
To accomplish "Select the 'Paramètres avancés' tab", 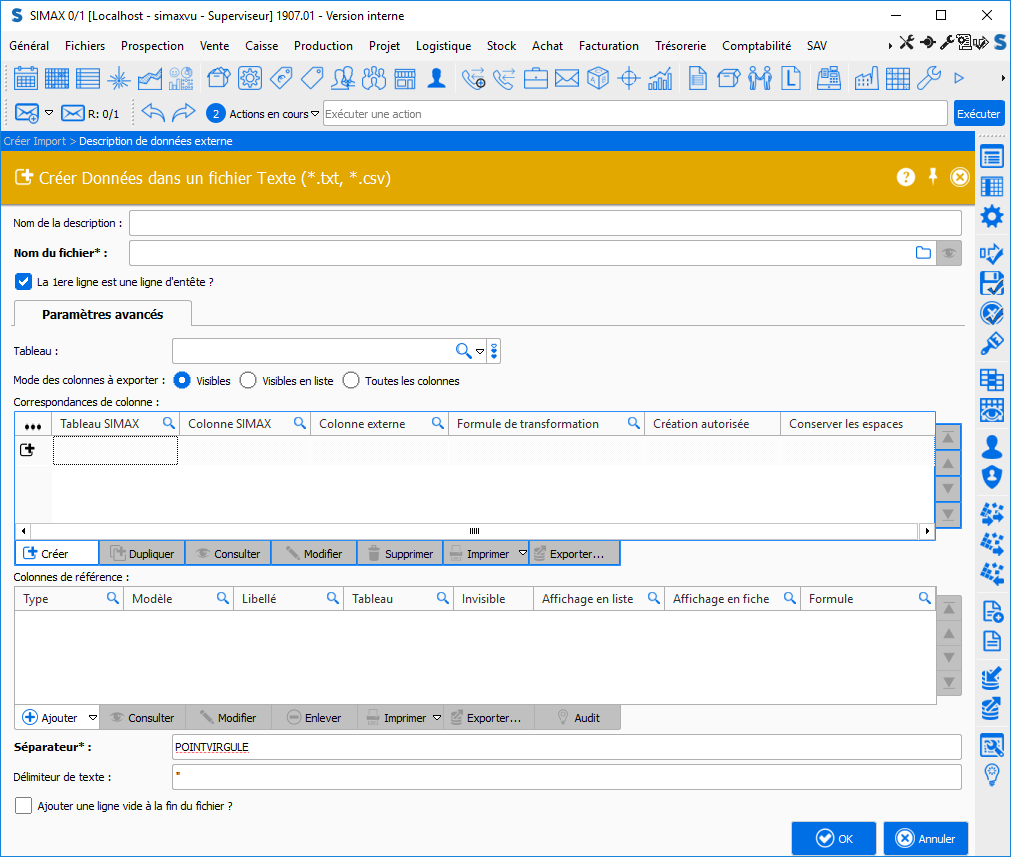I will pos(102,314).
